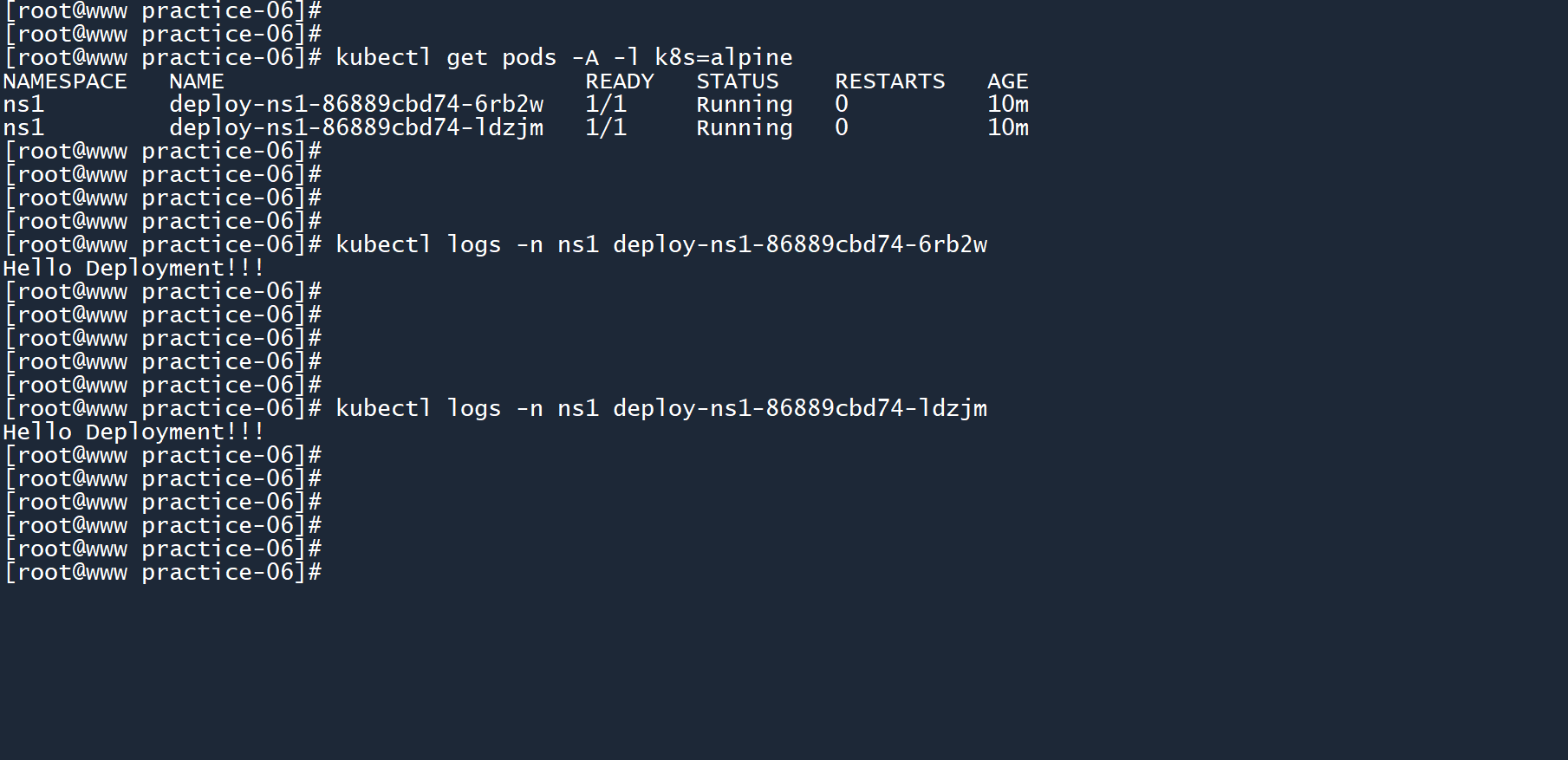This screenshot has height=760, width=1568.
Task: Select pod name ending ldzjm in table
Action: click(x=356, y=128)
